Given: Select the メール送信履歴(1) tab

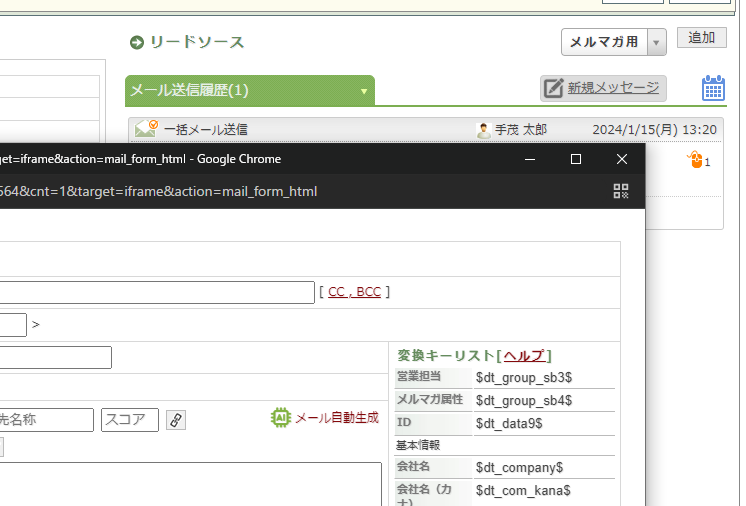Looking at the screenshot, I should pyautogui.click(x=250, y=90).
